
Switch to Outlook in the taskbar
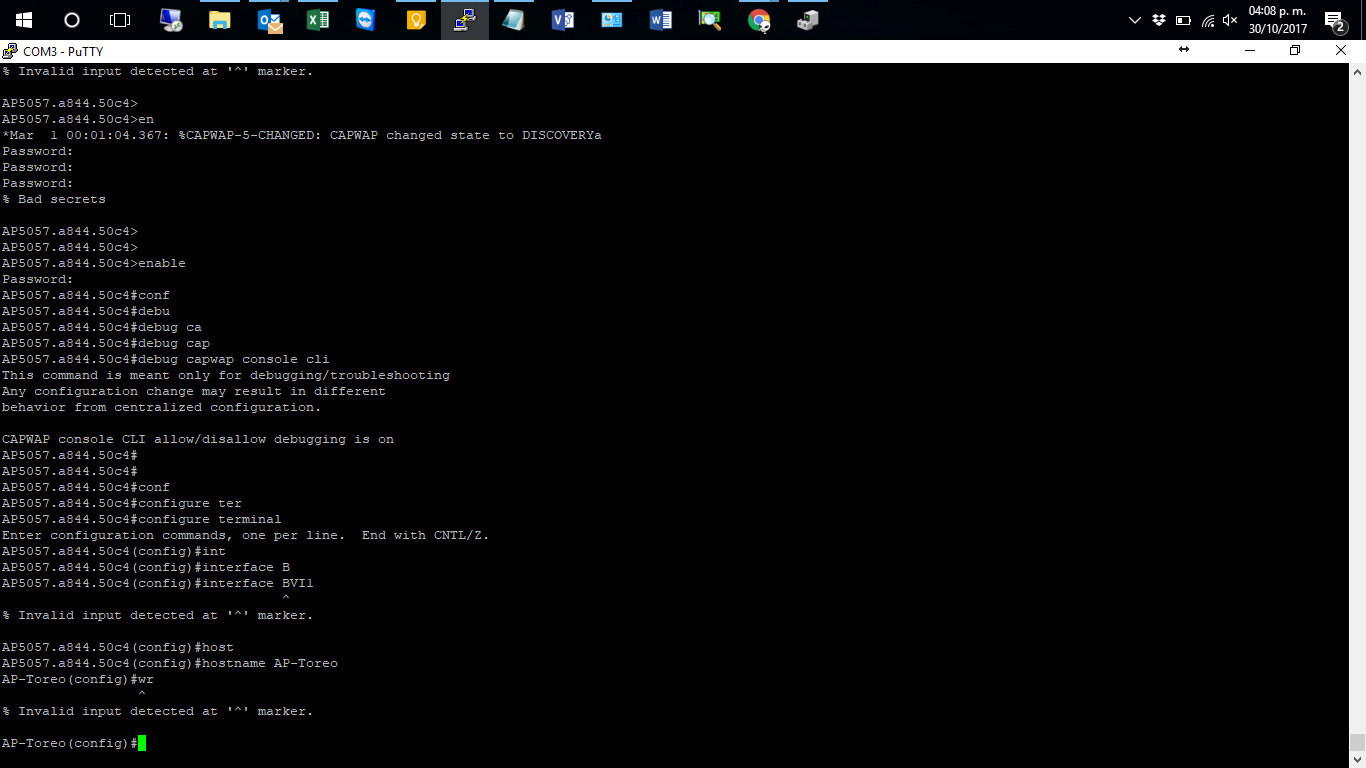point(269,20)
